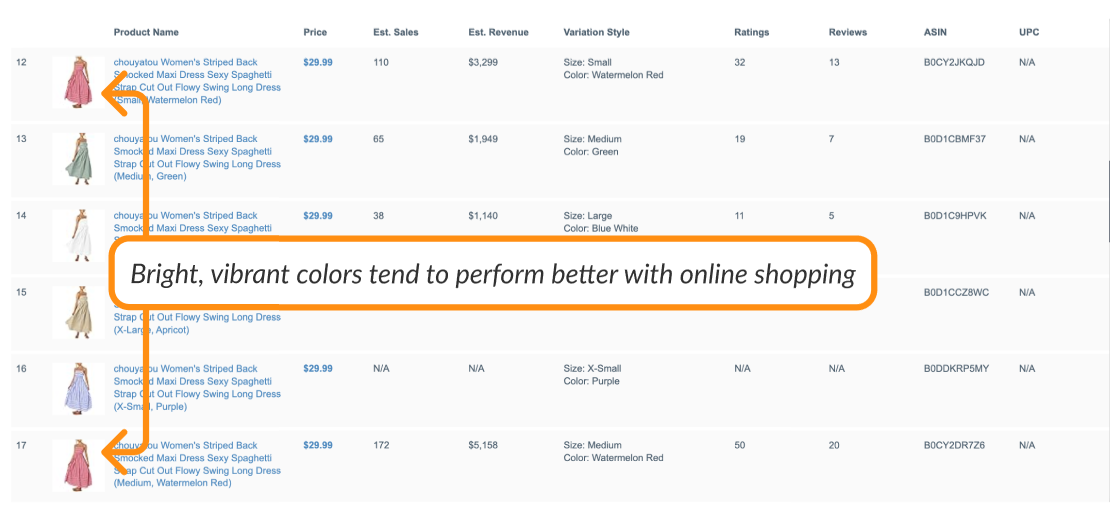Click the $29.99 price in row 12
The height and width of the screenshot is (523, 1110).
[318, 62]
